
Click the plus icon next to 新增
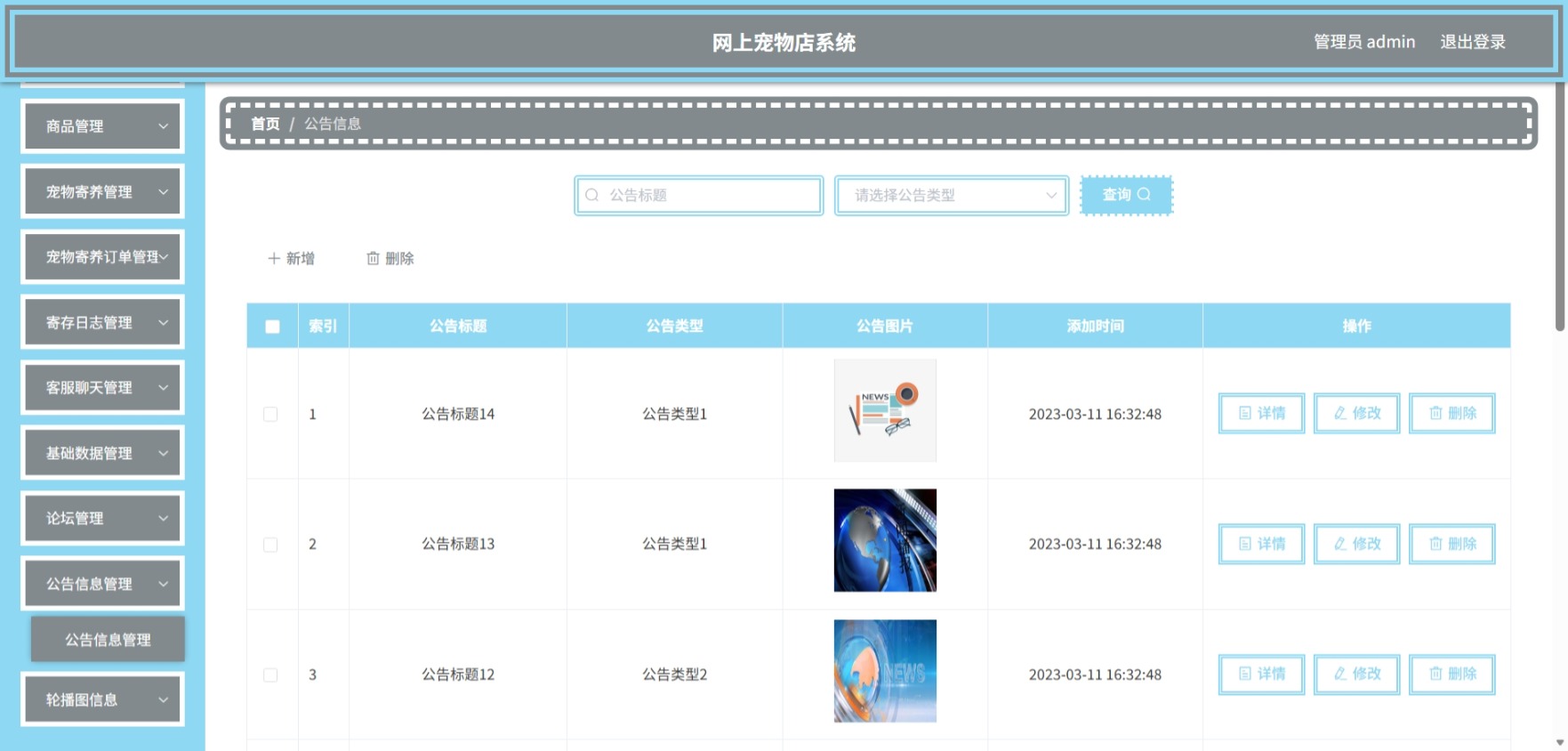[x=274, y=258]
